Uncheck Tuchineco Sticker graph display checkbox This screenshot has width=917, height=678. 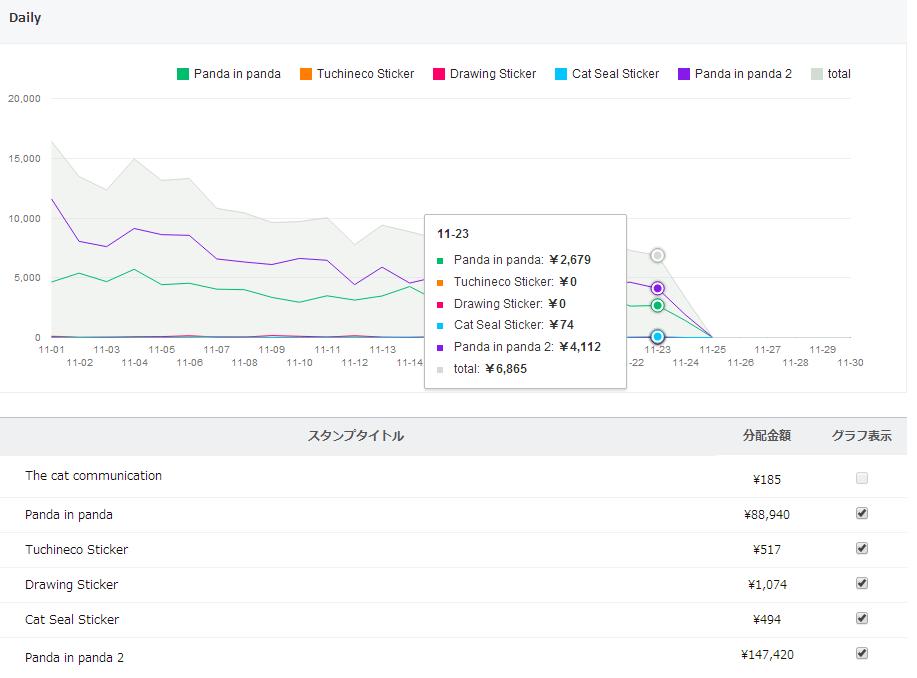point(862,548)
